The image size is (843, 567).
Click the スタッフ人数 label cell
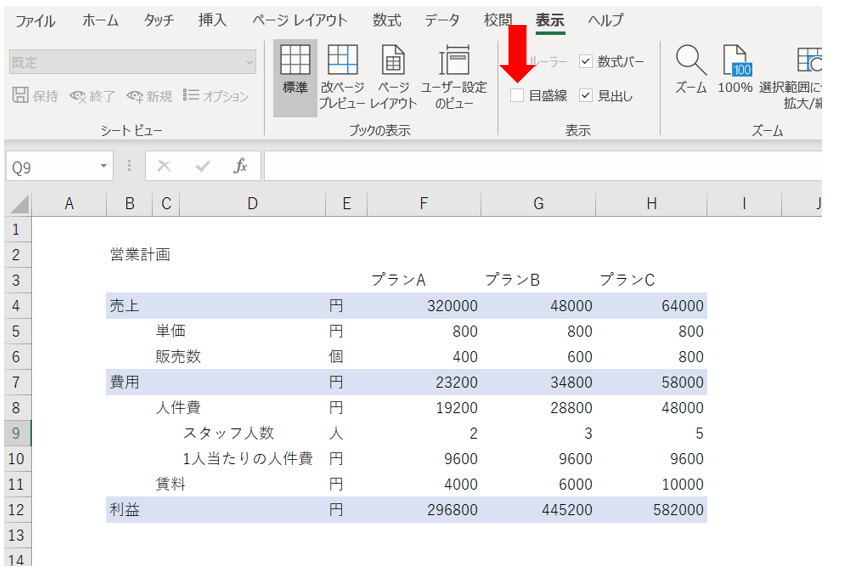[228, 433]
